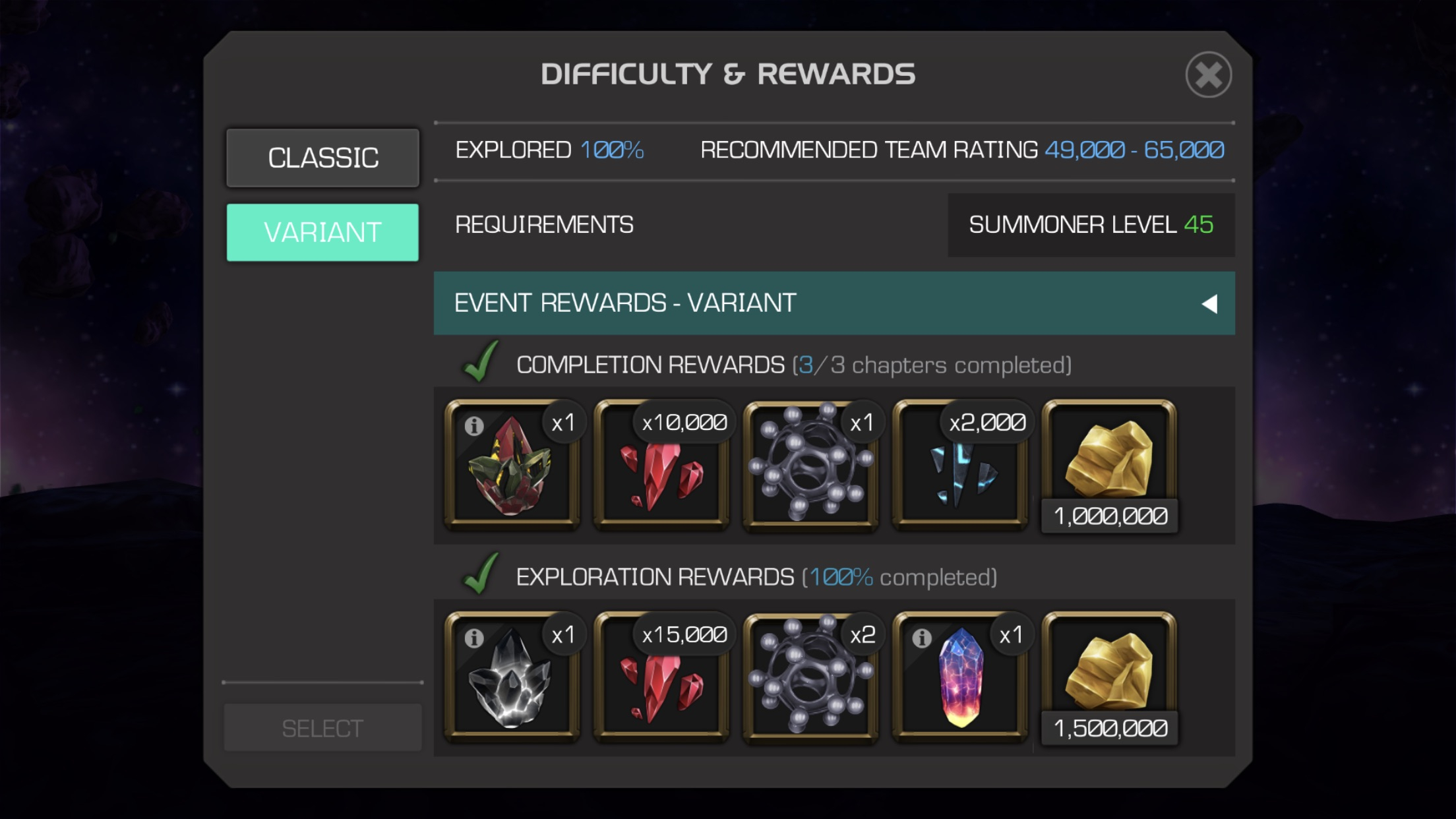Switch to the Classic difficulty tab

click(x=322, y=158)
